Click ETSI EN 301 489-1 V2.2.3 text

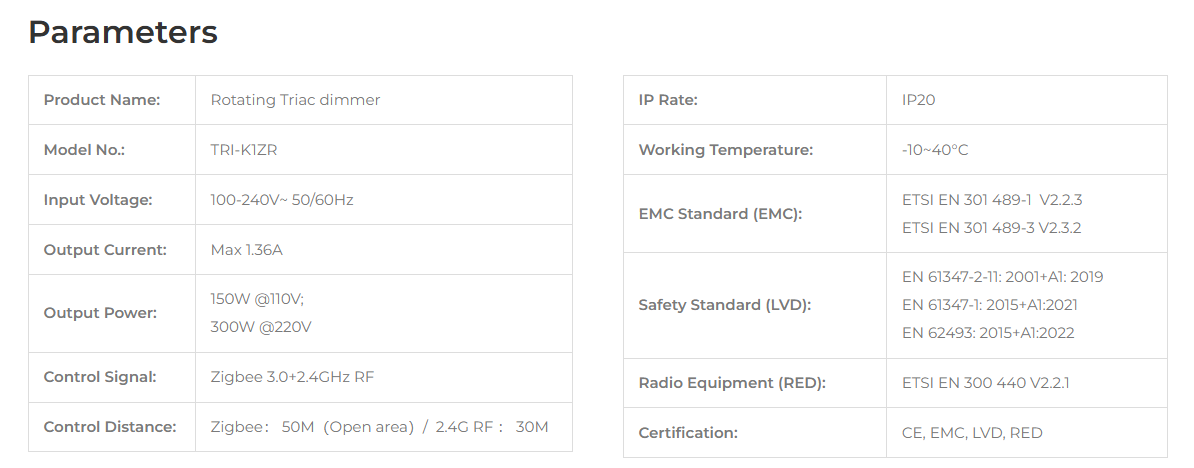(x=991, y=200)
